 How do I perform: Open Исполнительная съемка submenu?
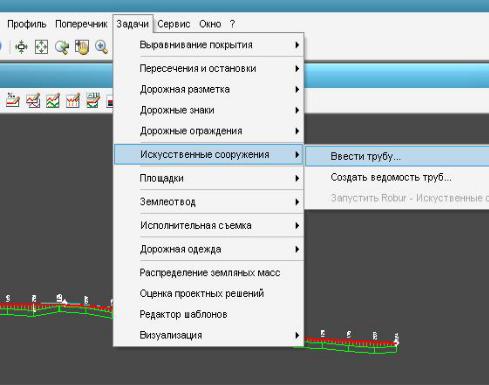tap(208, 226)
